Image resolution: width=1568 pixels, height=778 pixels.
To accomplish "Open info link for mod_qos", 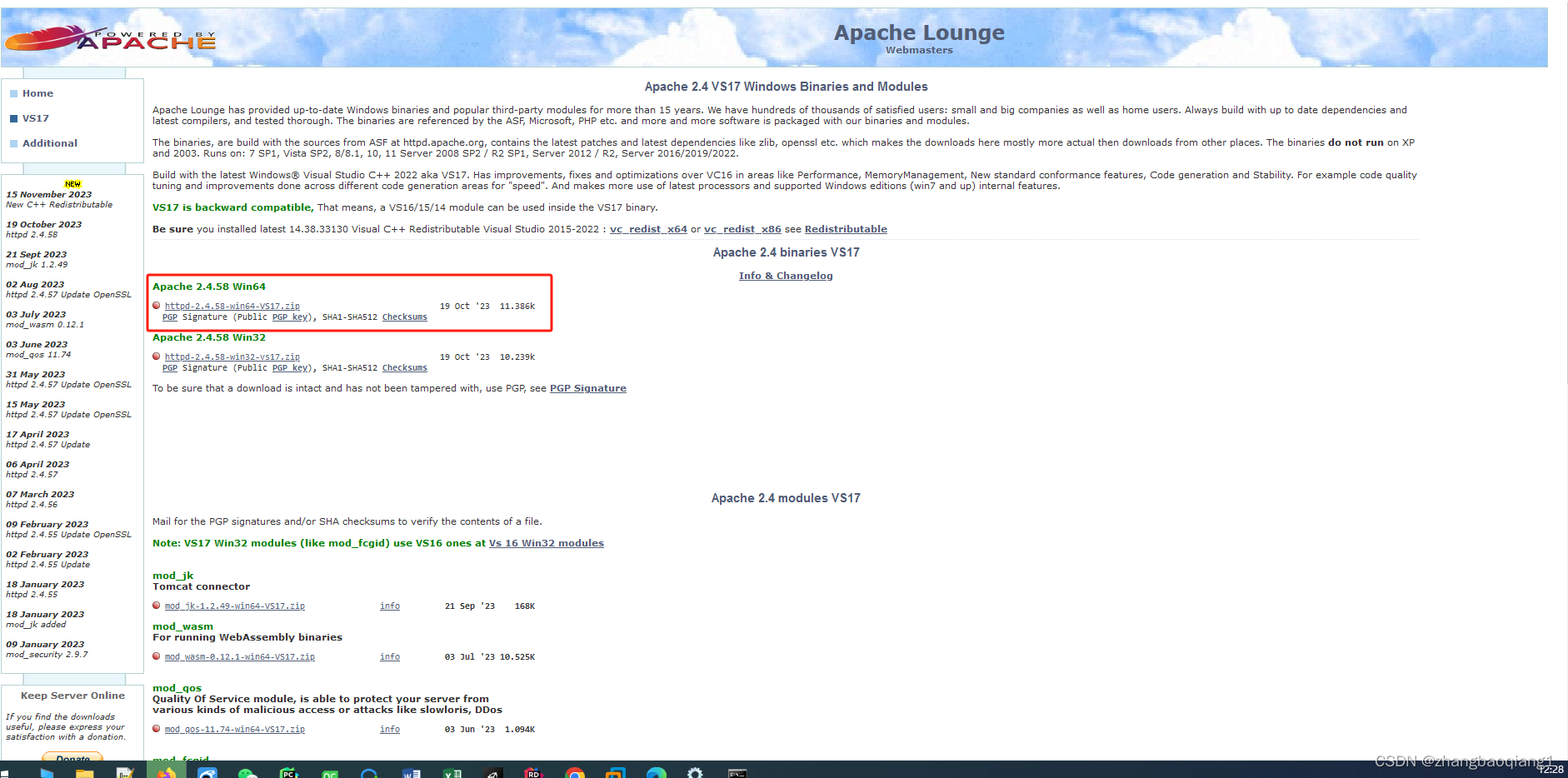I will click(390, 730).
